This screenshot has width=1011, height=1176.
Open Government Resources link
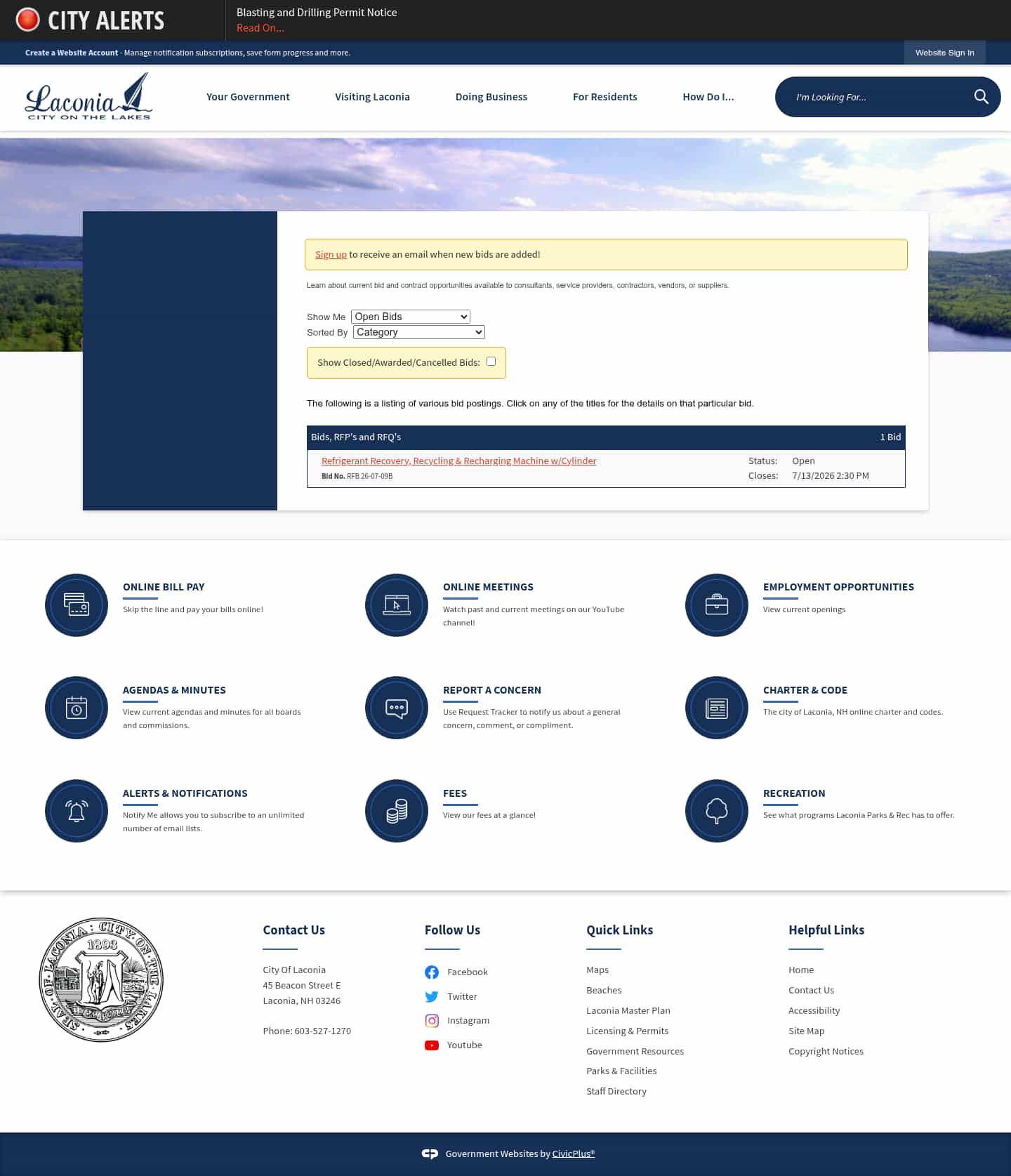[x=635, y=1052]
